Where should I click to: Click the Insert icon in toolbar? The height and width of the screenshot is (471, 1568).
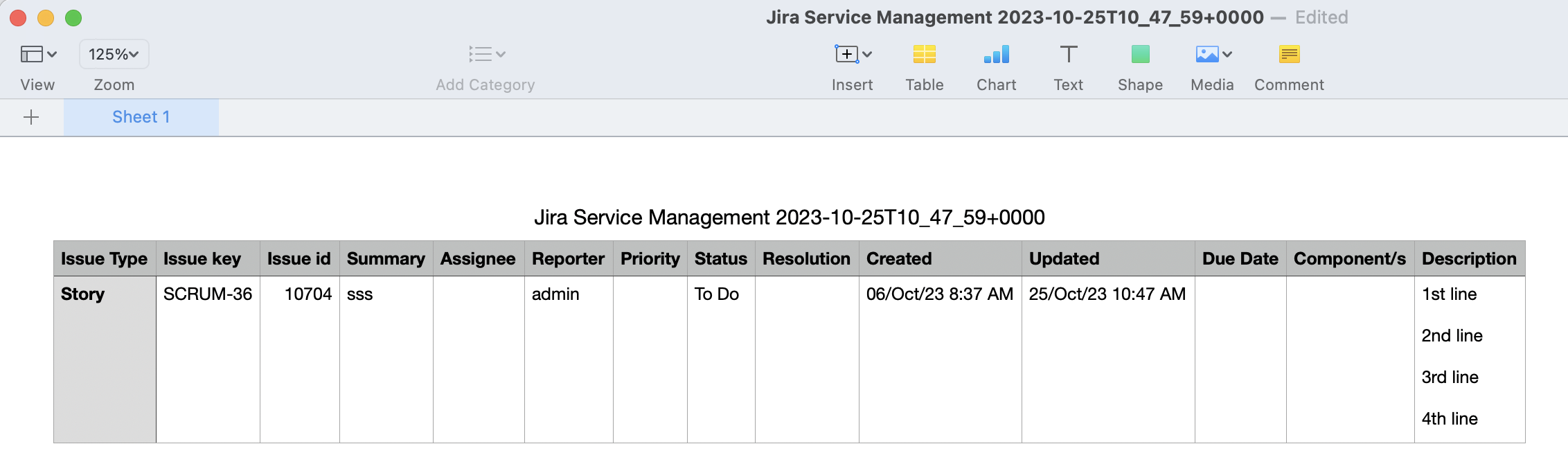846,54
